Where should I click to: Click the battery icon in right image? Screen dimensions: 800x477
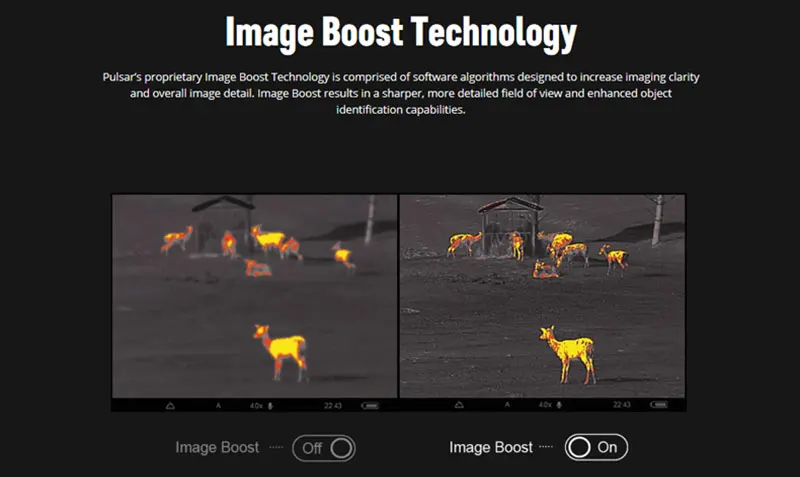[x=659, y=405]
